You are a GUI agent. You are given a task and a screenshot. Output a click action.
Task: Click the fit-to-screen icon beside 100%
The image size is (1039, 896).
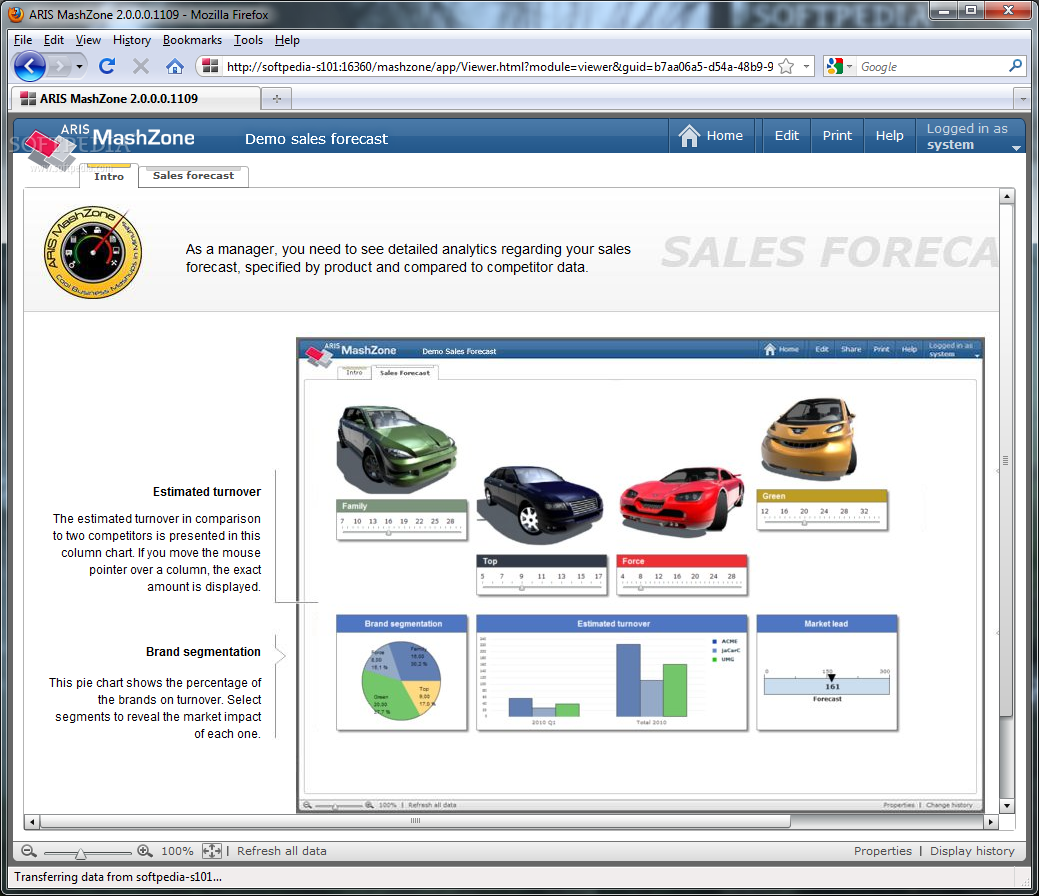point(212,851)
